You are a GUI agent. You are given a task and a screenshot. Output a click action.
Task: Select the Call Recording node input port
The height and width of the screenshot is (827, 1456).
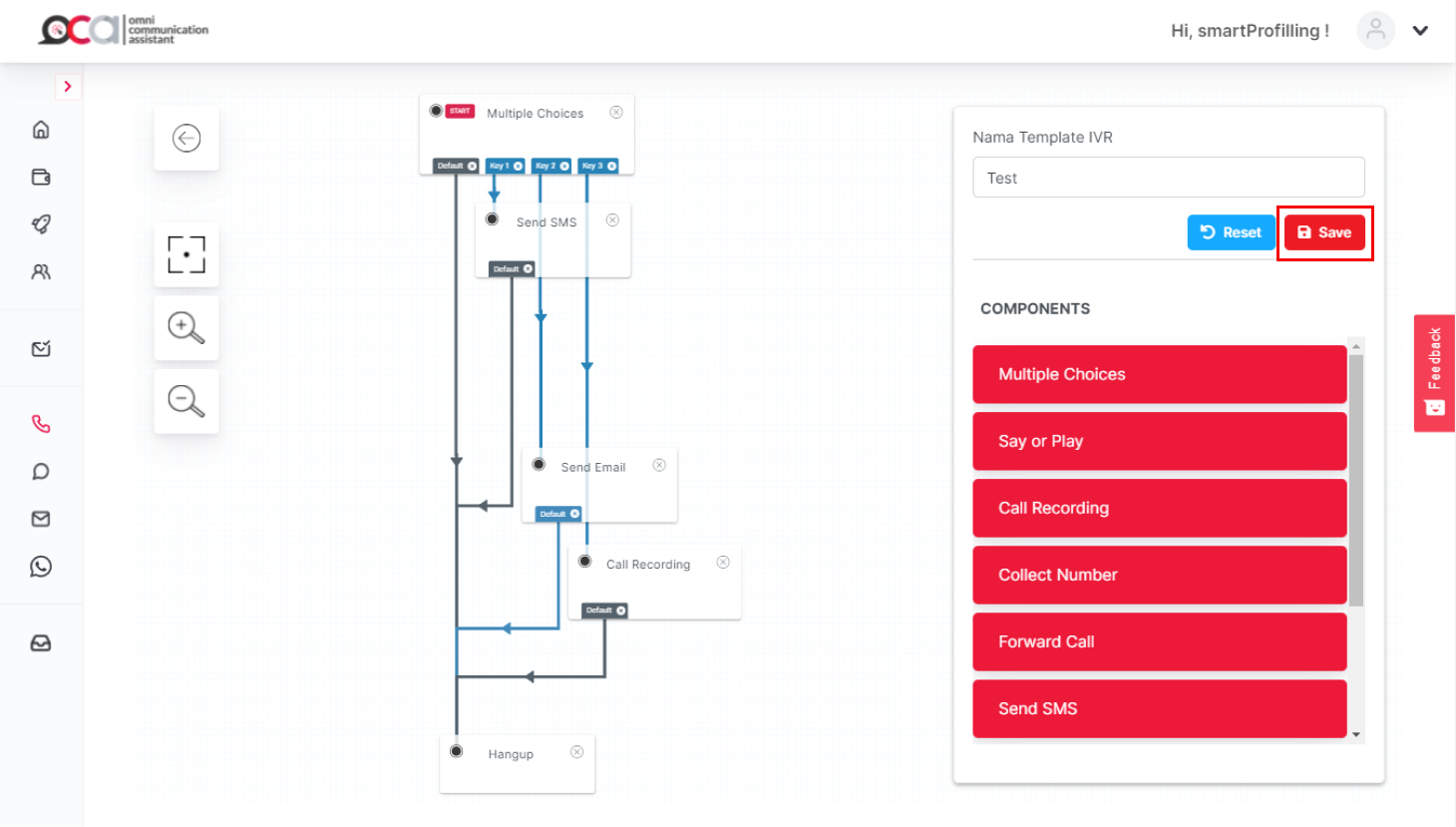[x=585, y=562]
